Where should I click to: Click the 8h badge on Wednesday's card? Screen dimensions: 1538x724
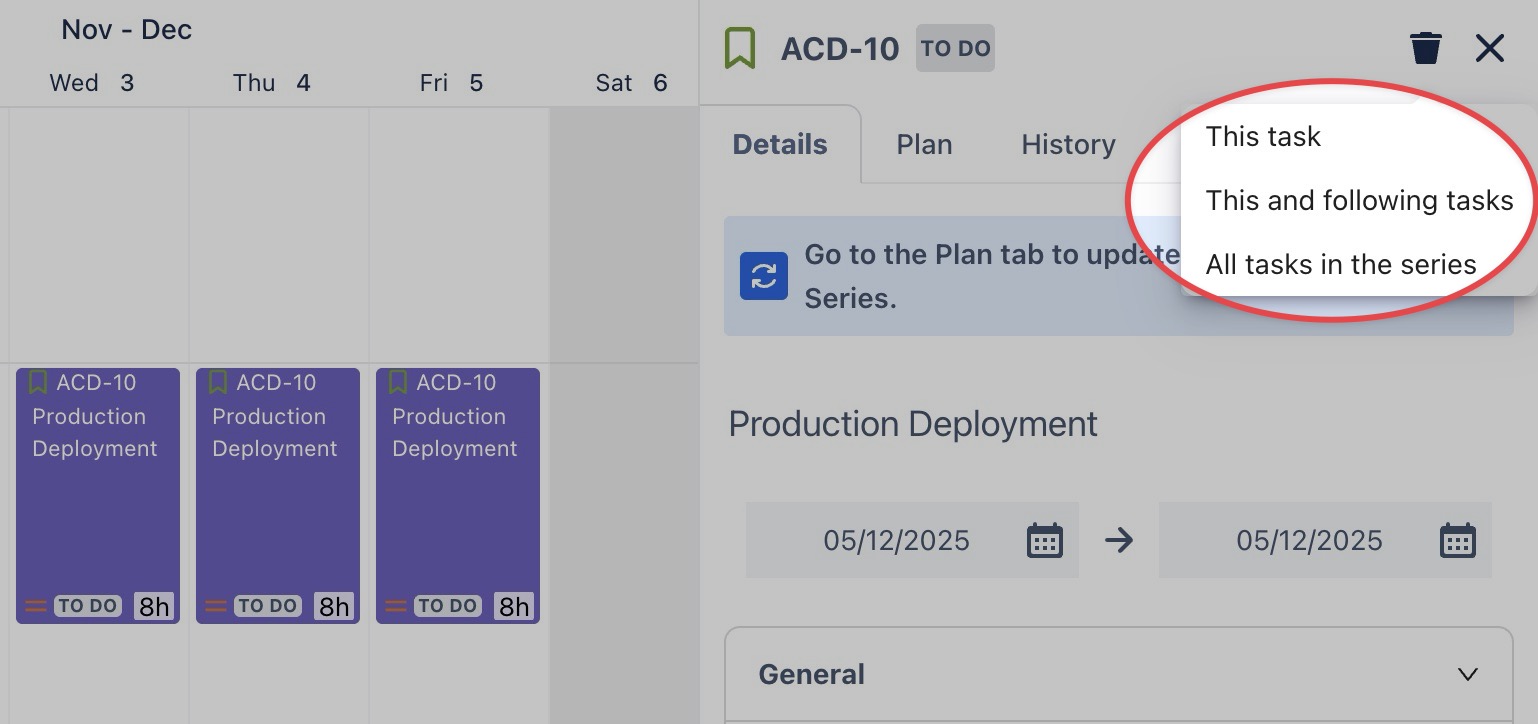[x=154, y=606]
